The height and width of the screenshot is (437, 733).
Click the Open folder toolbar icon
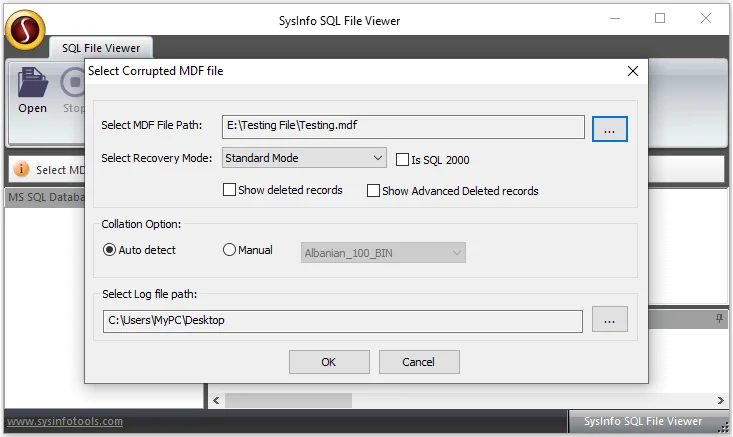(x=32, y=85)
